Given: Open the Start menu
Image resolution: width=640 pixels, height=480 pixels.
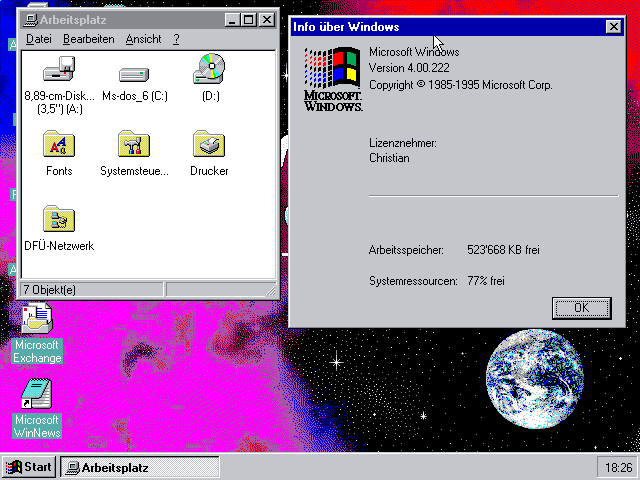Looking at the screenshot, I should click(x=29, y=467).
